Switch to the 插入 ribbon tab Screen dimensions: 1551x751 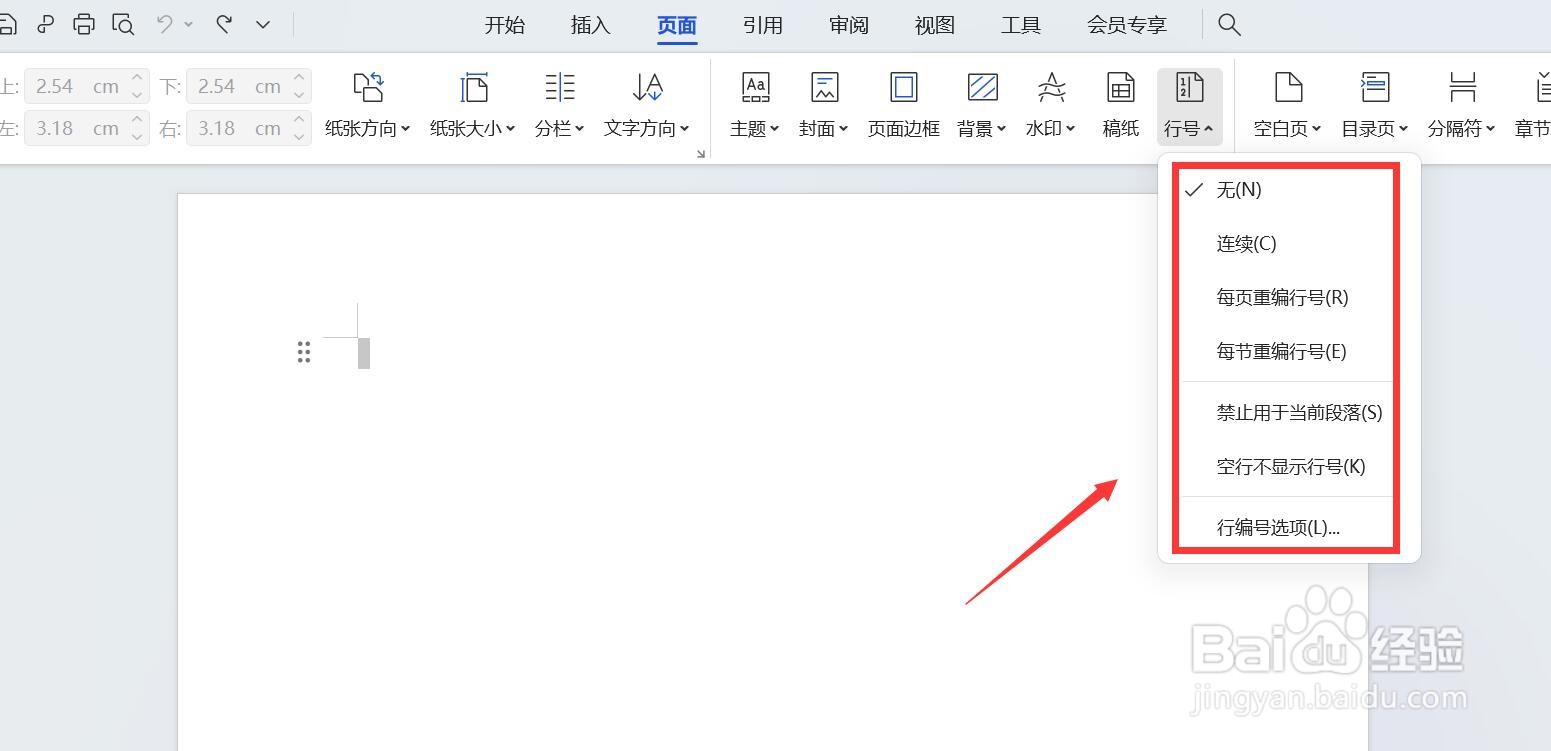pos(590,25)
